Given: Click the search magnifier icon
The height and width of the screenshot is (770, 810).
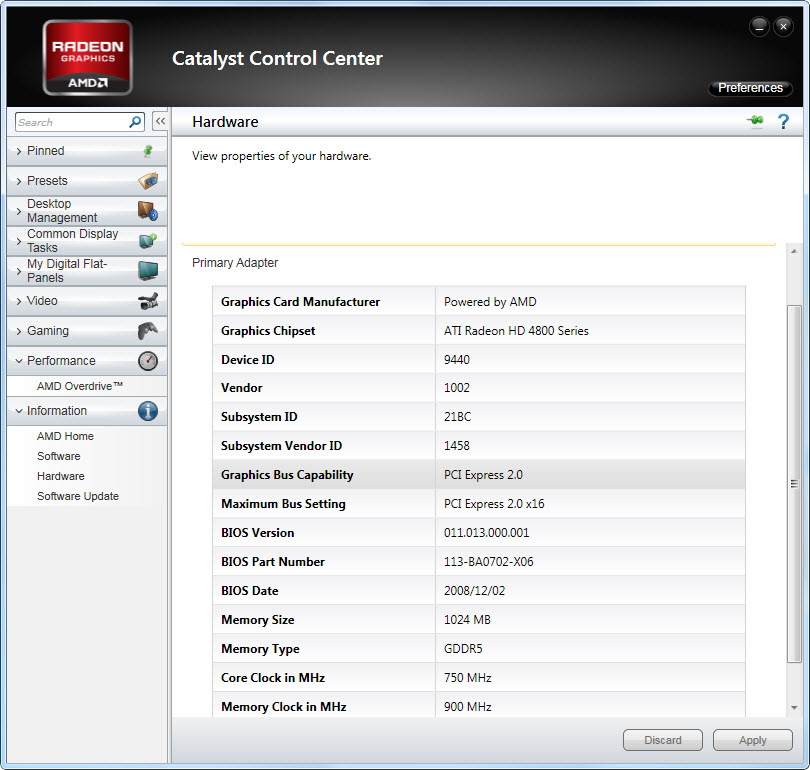Looking at the screenshot, I should point(136,122).
